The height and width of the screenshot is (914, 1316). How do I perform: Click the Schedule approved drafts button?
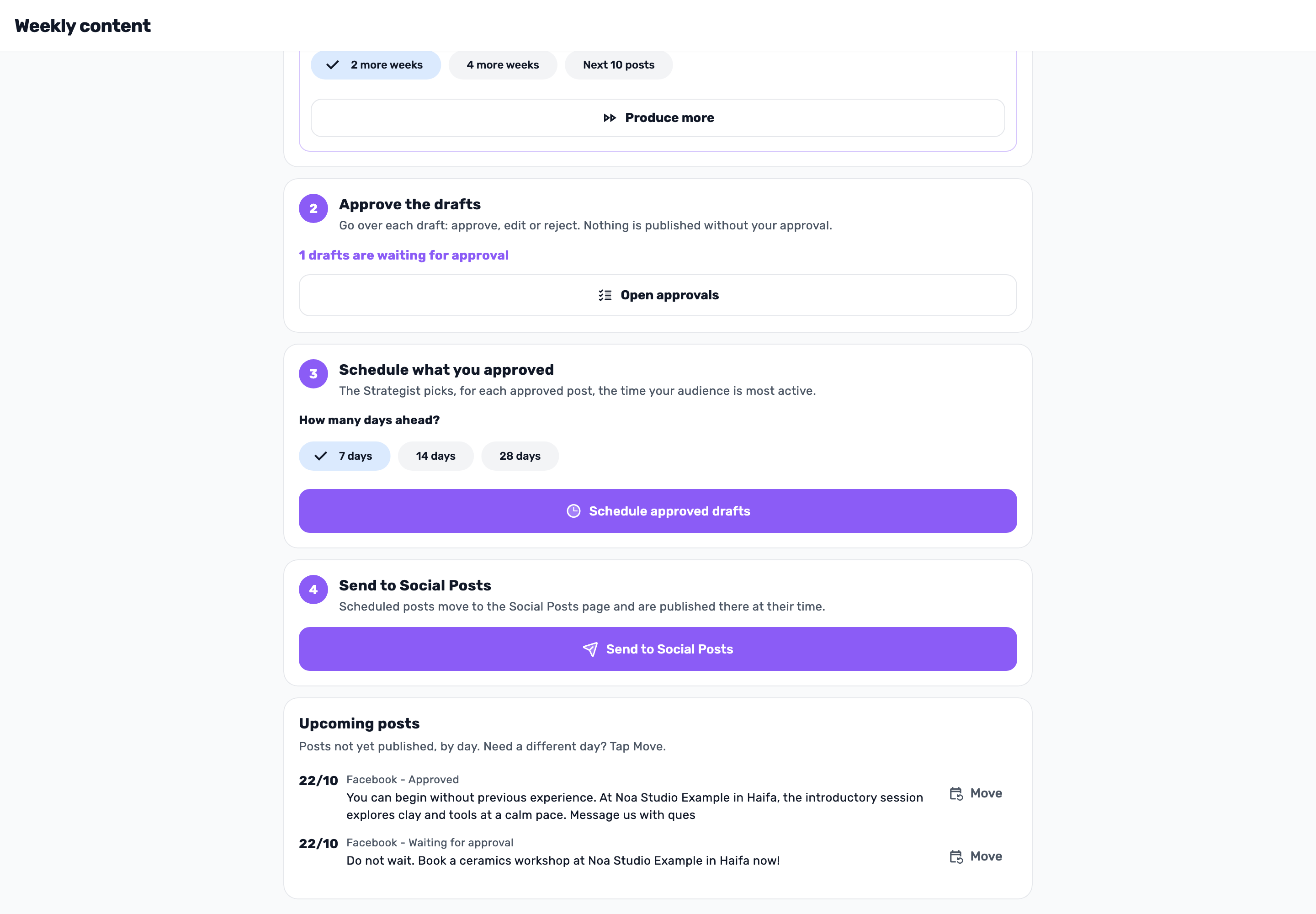pos(658,511)
